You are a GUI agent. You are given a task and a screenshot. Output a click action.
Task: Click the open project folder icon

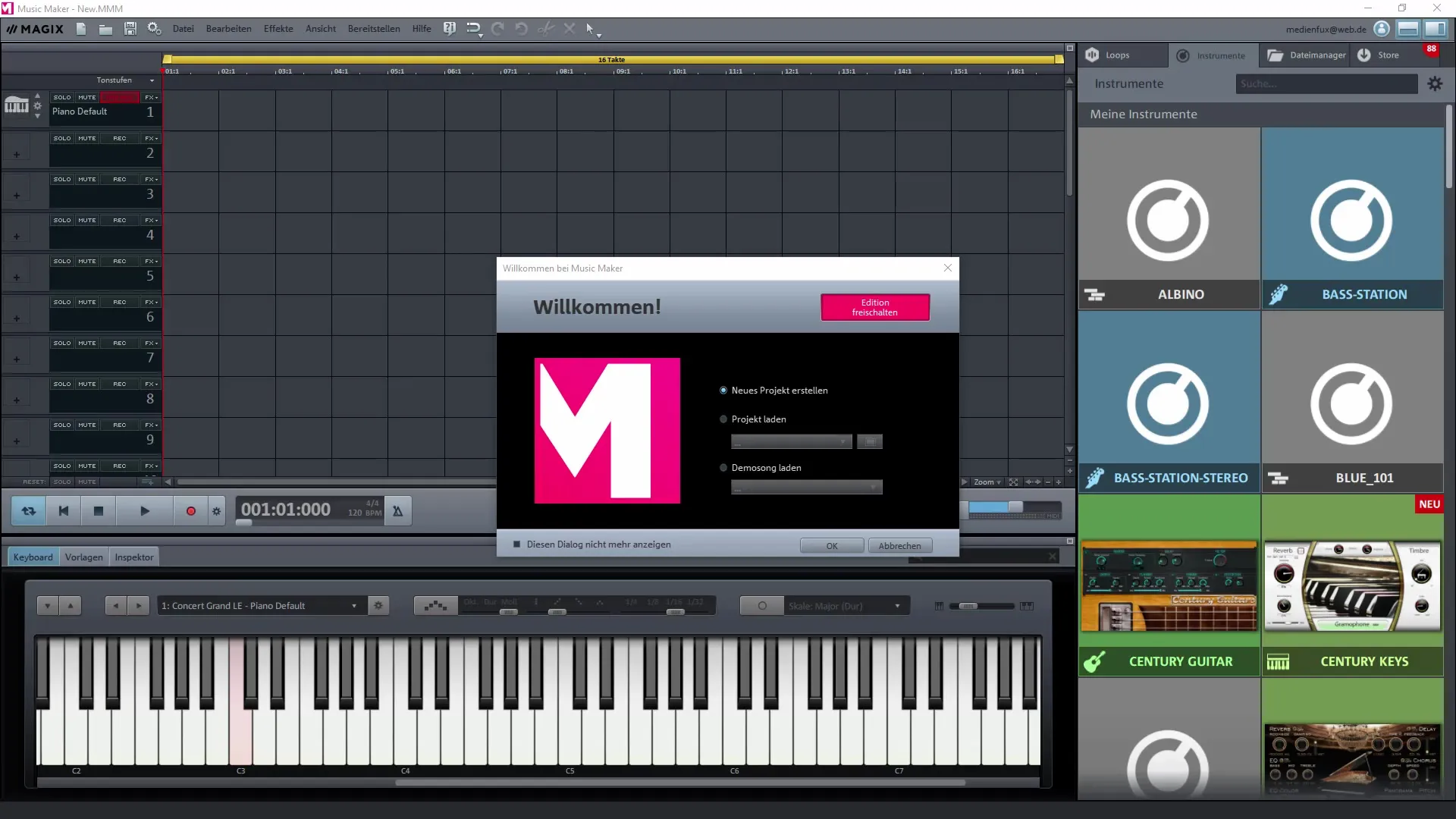click(105, 29)
